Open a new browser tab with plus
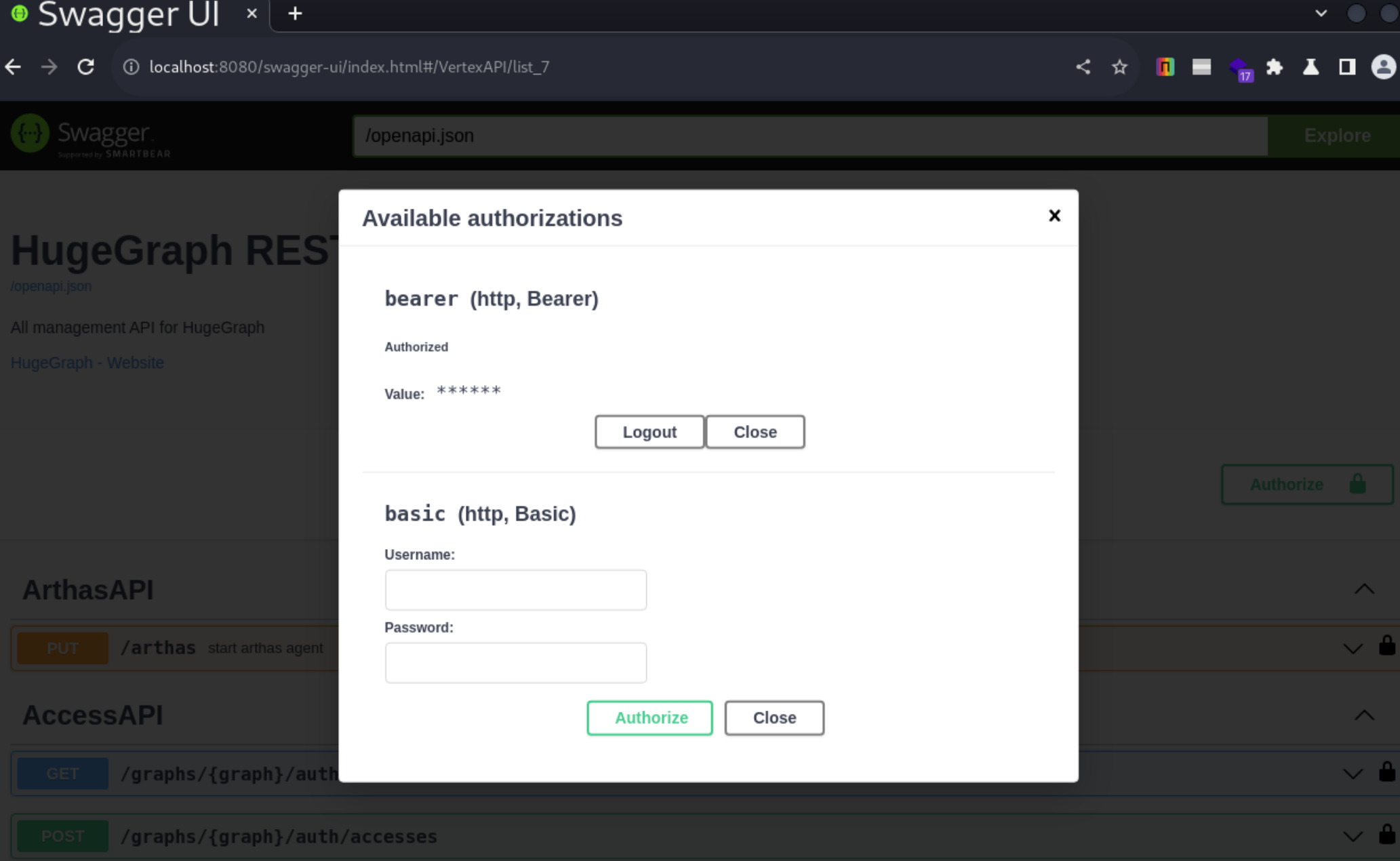 [x=295, y=14]
